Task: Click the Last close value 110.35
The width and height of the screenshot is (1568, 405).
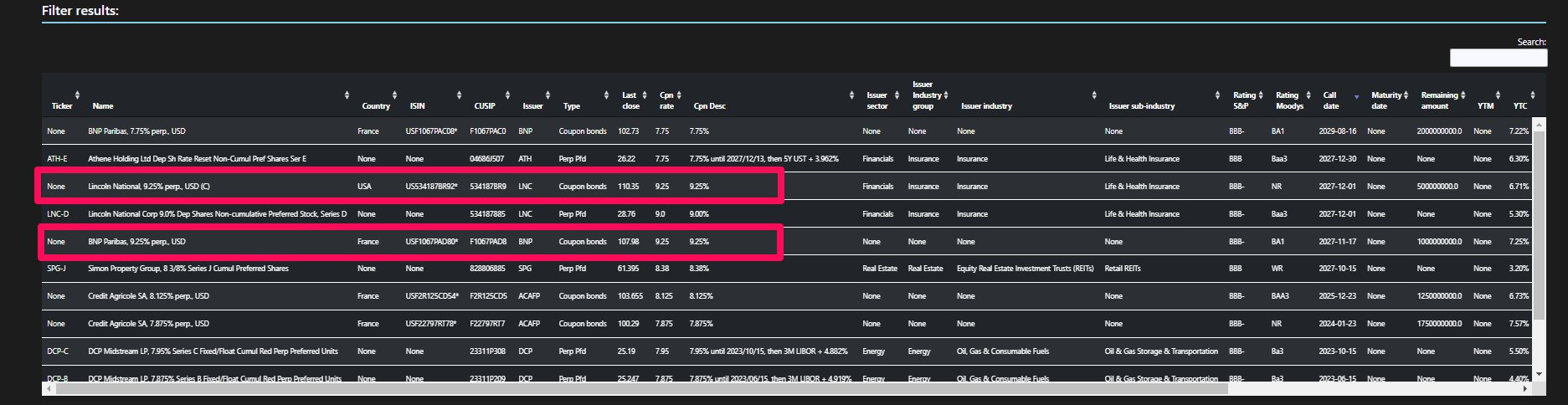Action: [629, 187]
